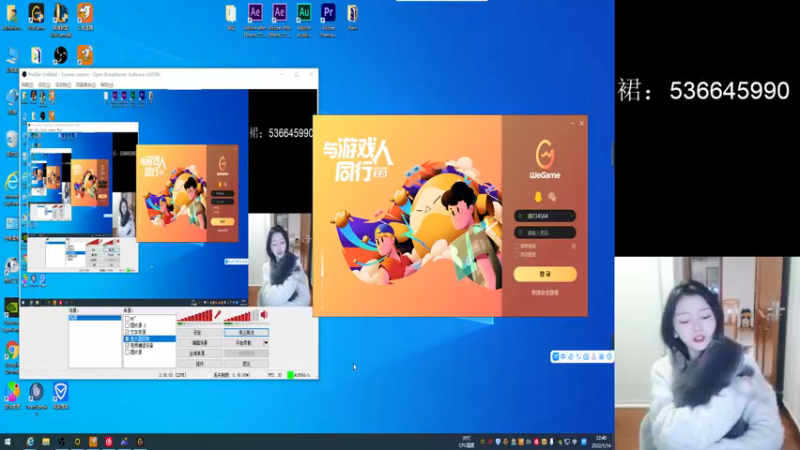The width and height of the screenshot is (800, 450).
Task: Open the Internet Explorer desktop icon
Action: click(12, 188)
